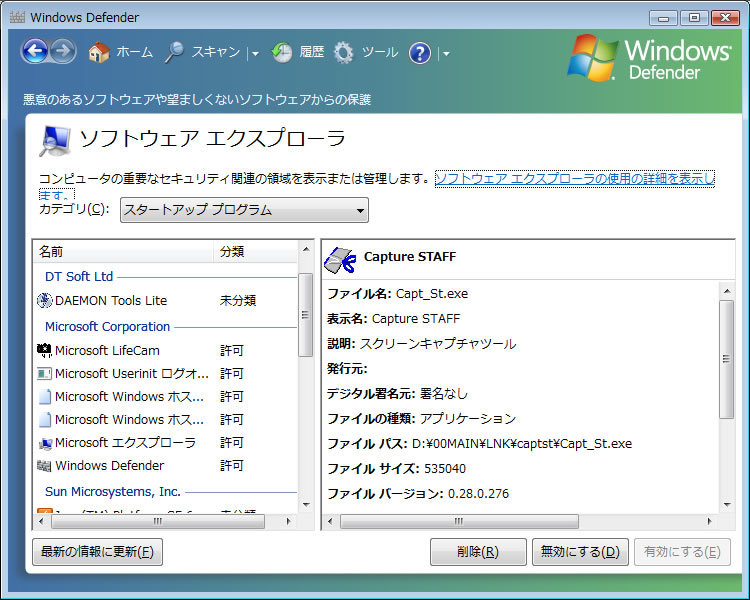Click the program list scroll down arrow
Image resolution: width=750 pixels, height=600 pixels.
(x=306, y=504)
